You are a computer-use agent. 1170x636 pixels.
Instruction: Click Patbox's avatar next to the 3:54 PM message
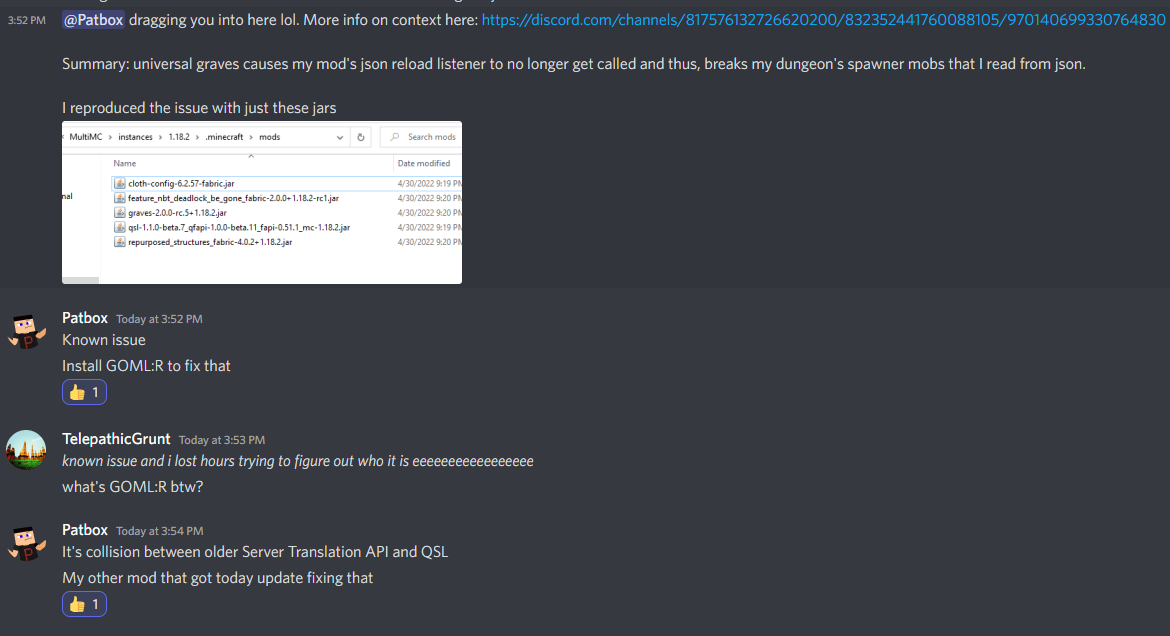point(26,542)
